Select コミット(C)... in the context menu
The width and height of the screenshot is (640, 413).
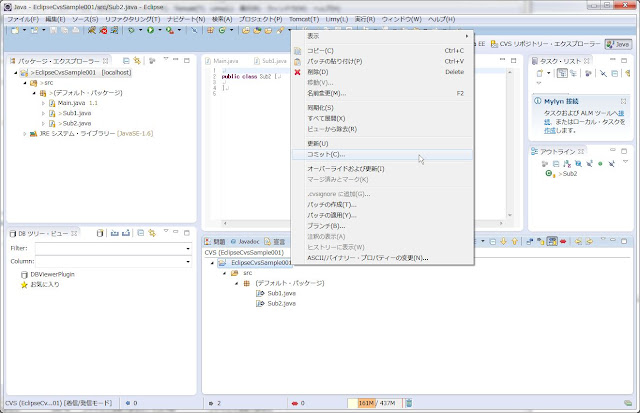382,154
